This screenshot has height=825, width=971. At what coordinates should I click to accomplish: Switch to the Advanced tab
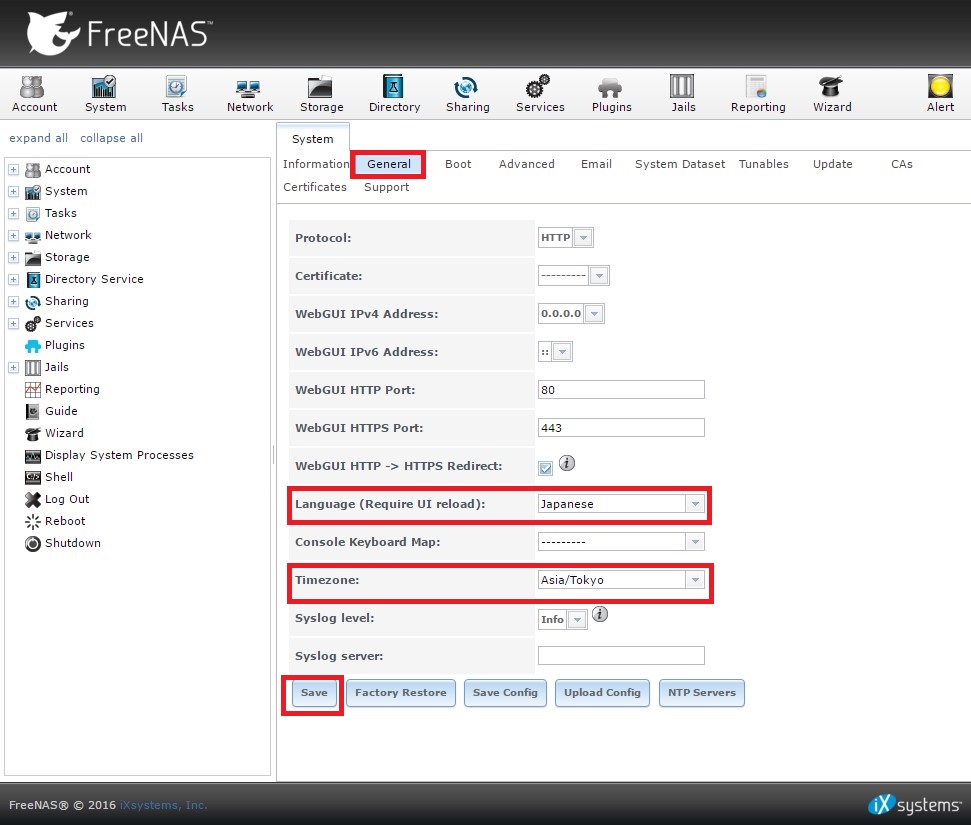(x=526, y=164)
